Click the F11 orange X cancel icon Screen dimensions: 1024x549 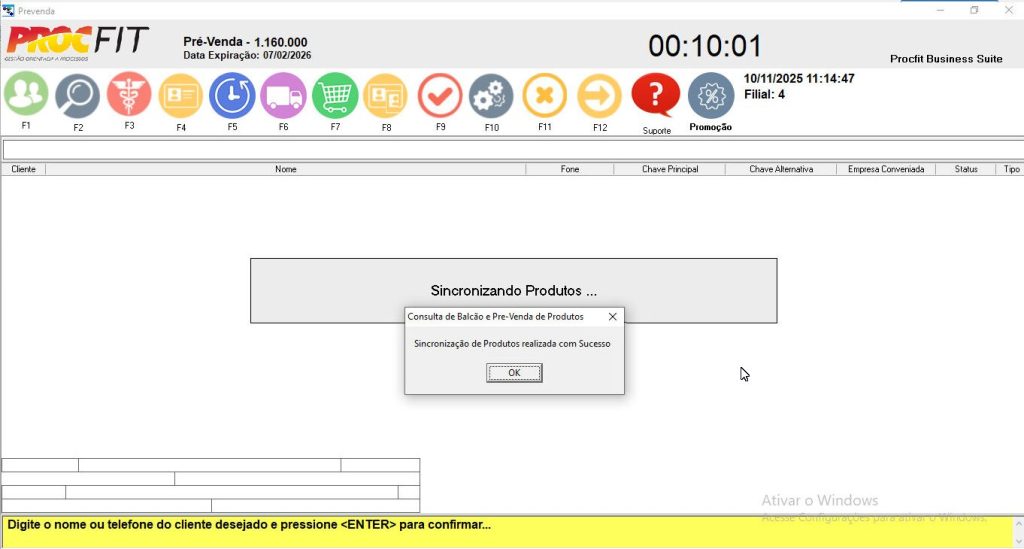point(544,96)
